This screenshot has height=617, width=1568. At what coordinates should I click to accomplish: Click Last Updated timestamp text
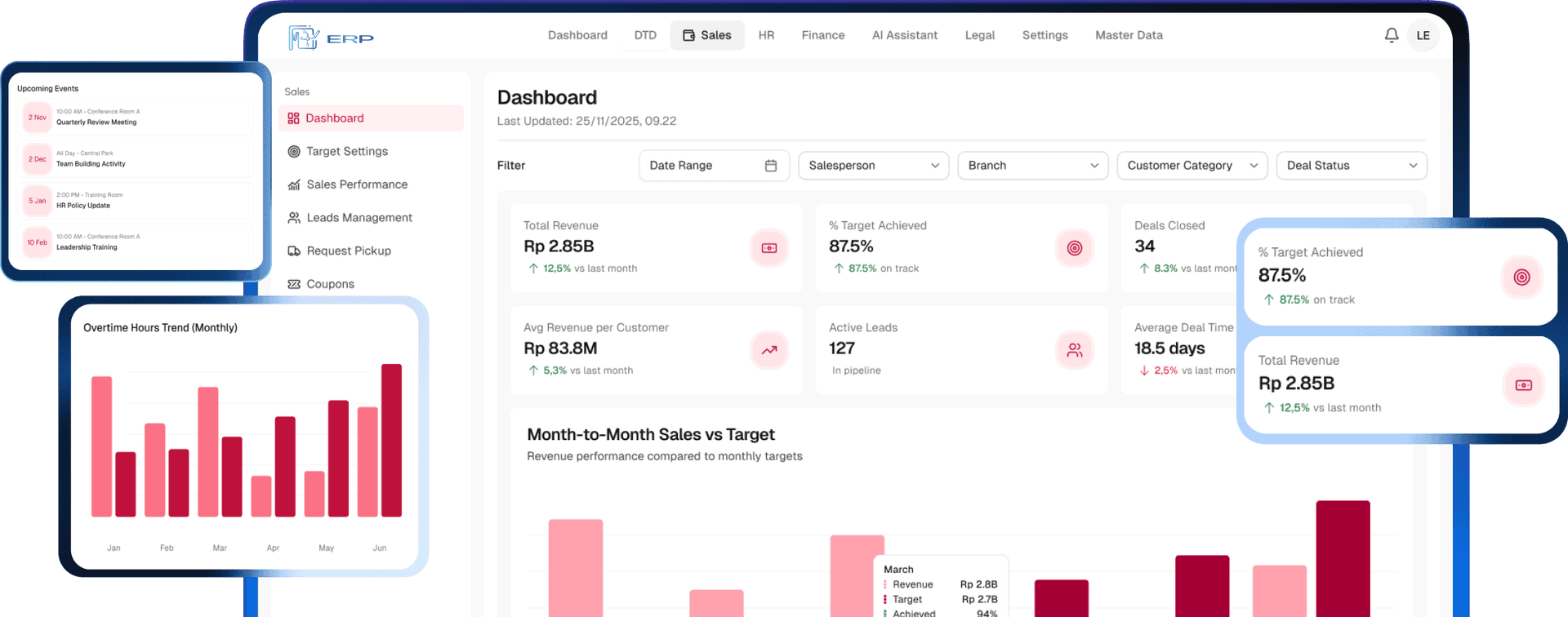tap(586, 121)
